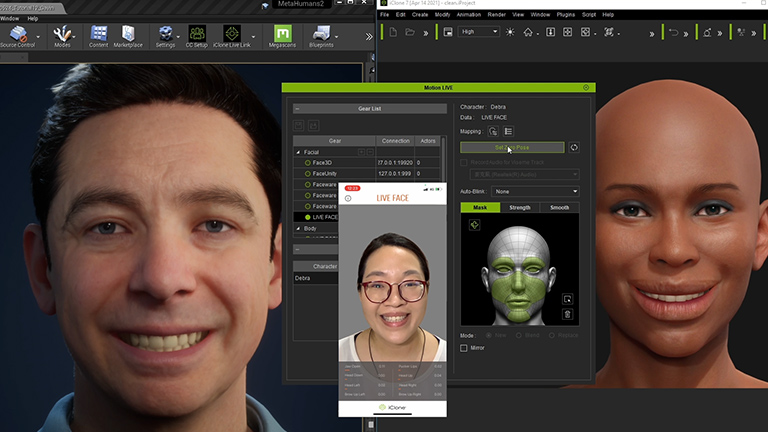Open iClone Live Link dropdown arrow

point(253,37)
